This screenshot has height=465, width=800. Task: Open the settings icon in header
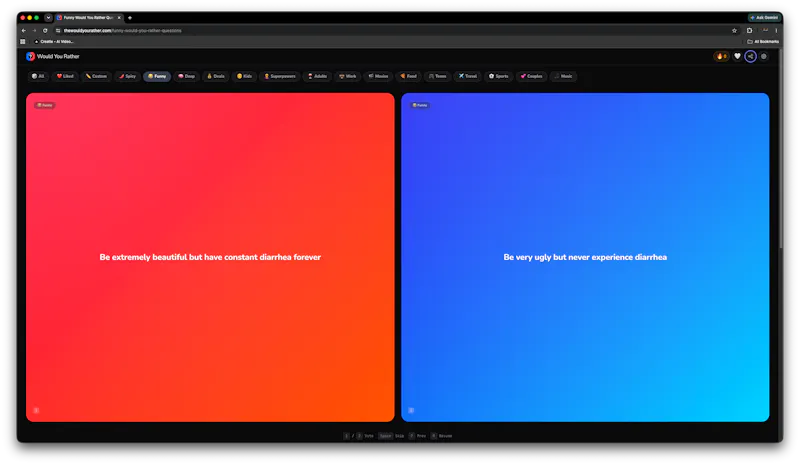pyautogui.click(x=764, y=56)
